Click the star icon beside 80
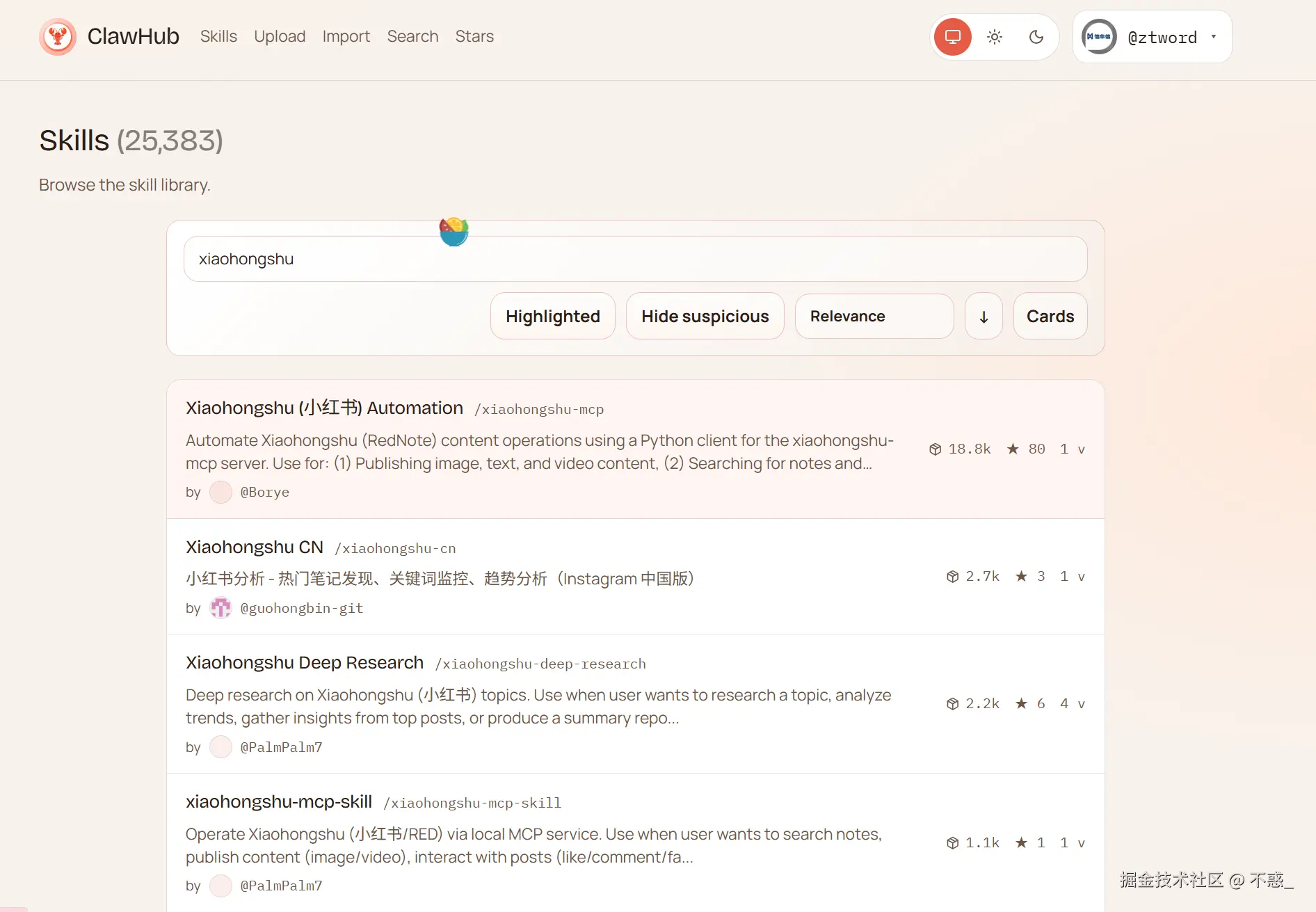Image resolution: width=1316 pixels, height=912 pixels. (1013, 449)
